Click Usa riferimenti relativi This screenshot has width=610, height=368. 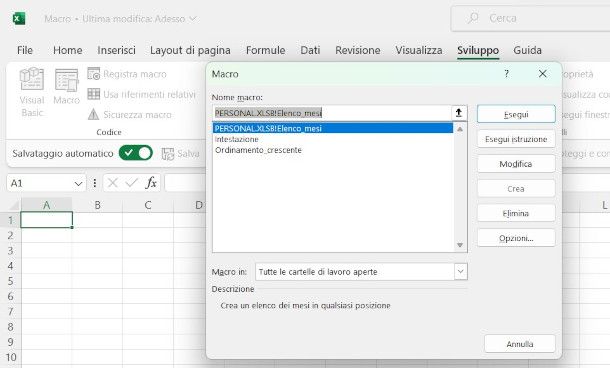point(141,94)
